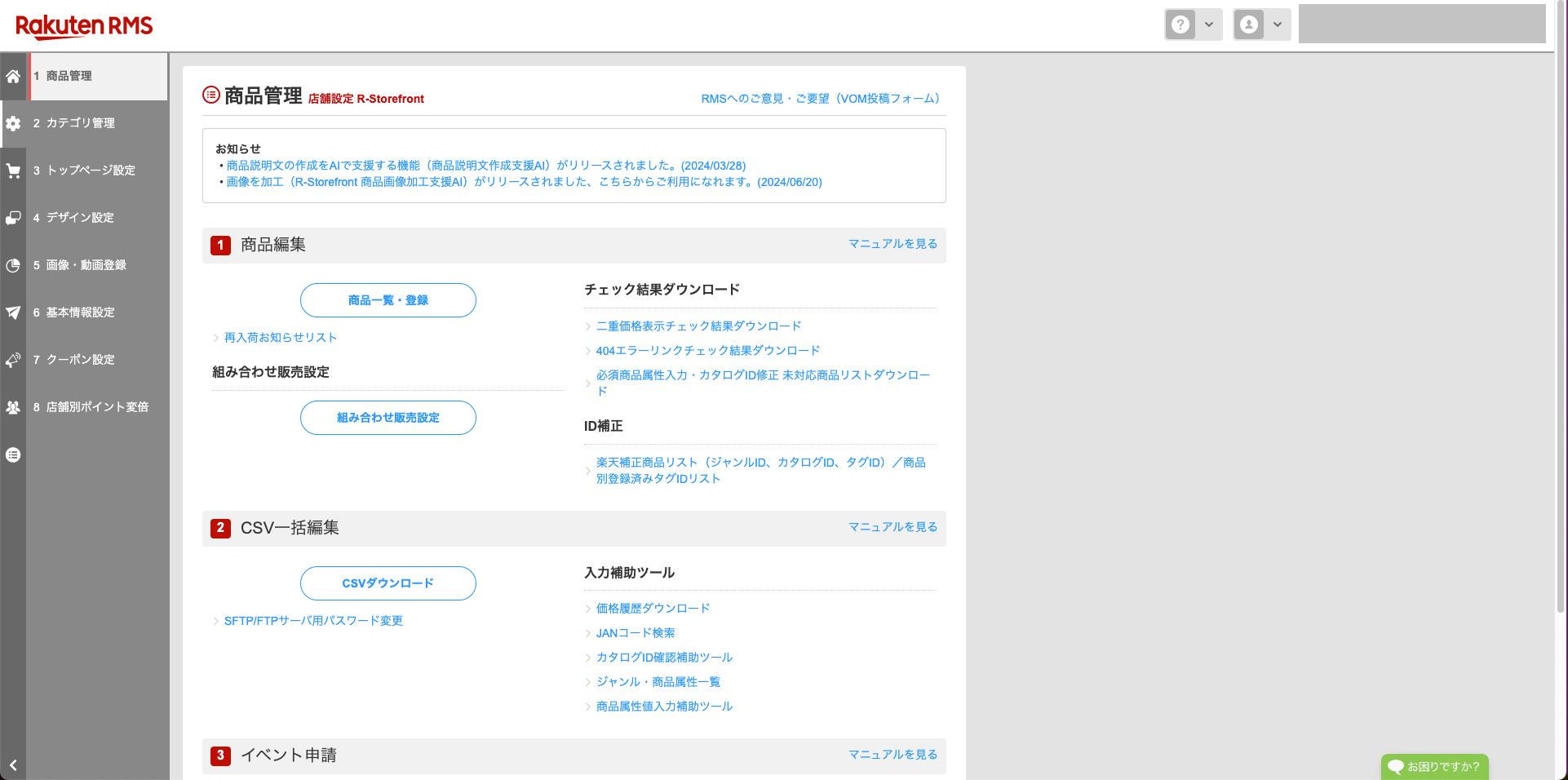Click the shopping cart icon for トップページ設定
Image resolution: width=1568 pixels, height=780 pixels.
tap(13, 171)
